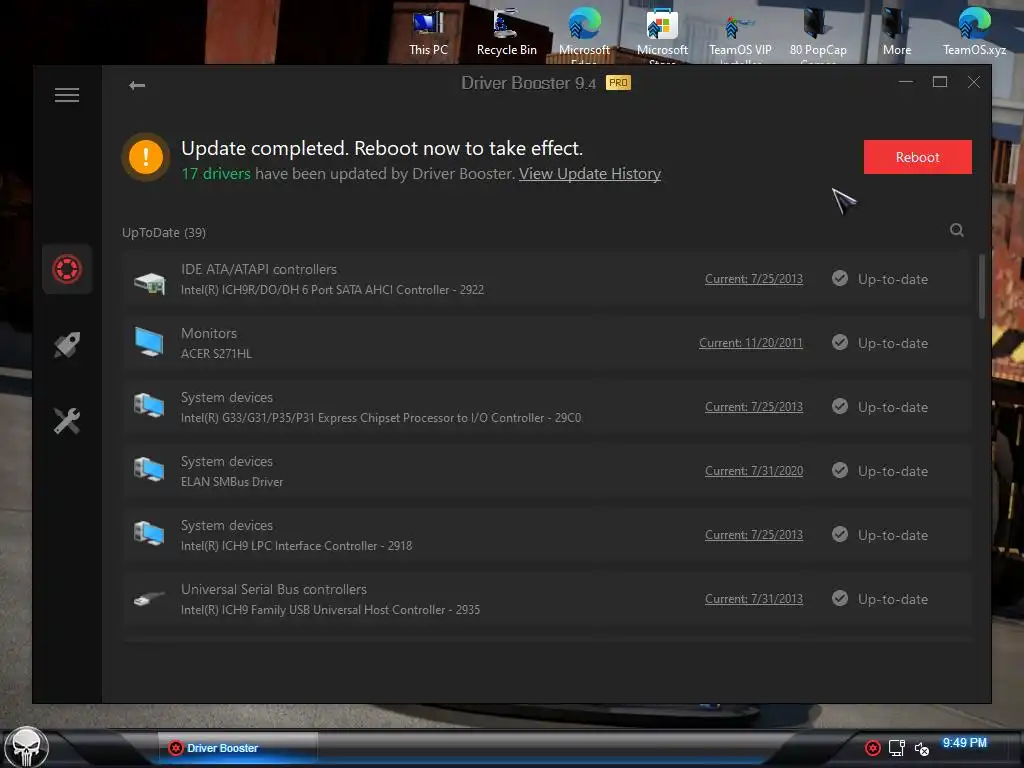Click Current: 11/20/2011 link for Monitors
Image resolution: width=1024 pixels, height=768 pixels.
(750, 343)
